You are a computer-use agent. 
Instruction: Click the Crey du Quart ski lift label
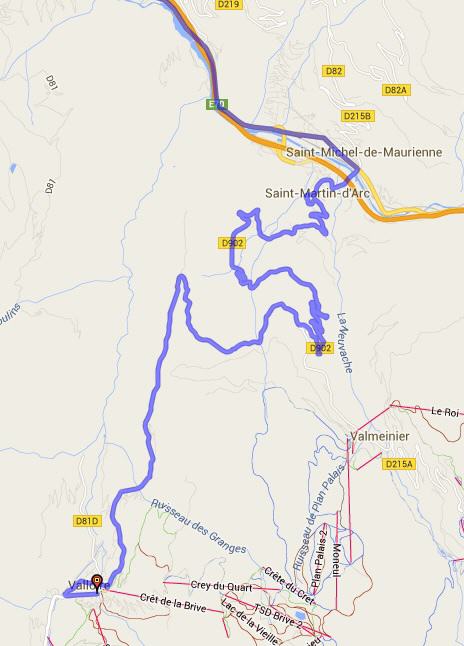coord(221,586)
